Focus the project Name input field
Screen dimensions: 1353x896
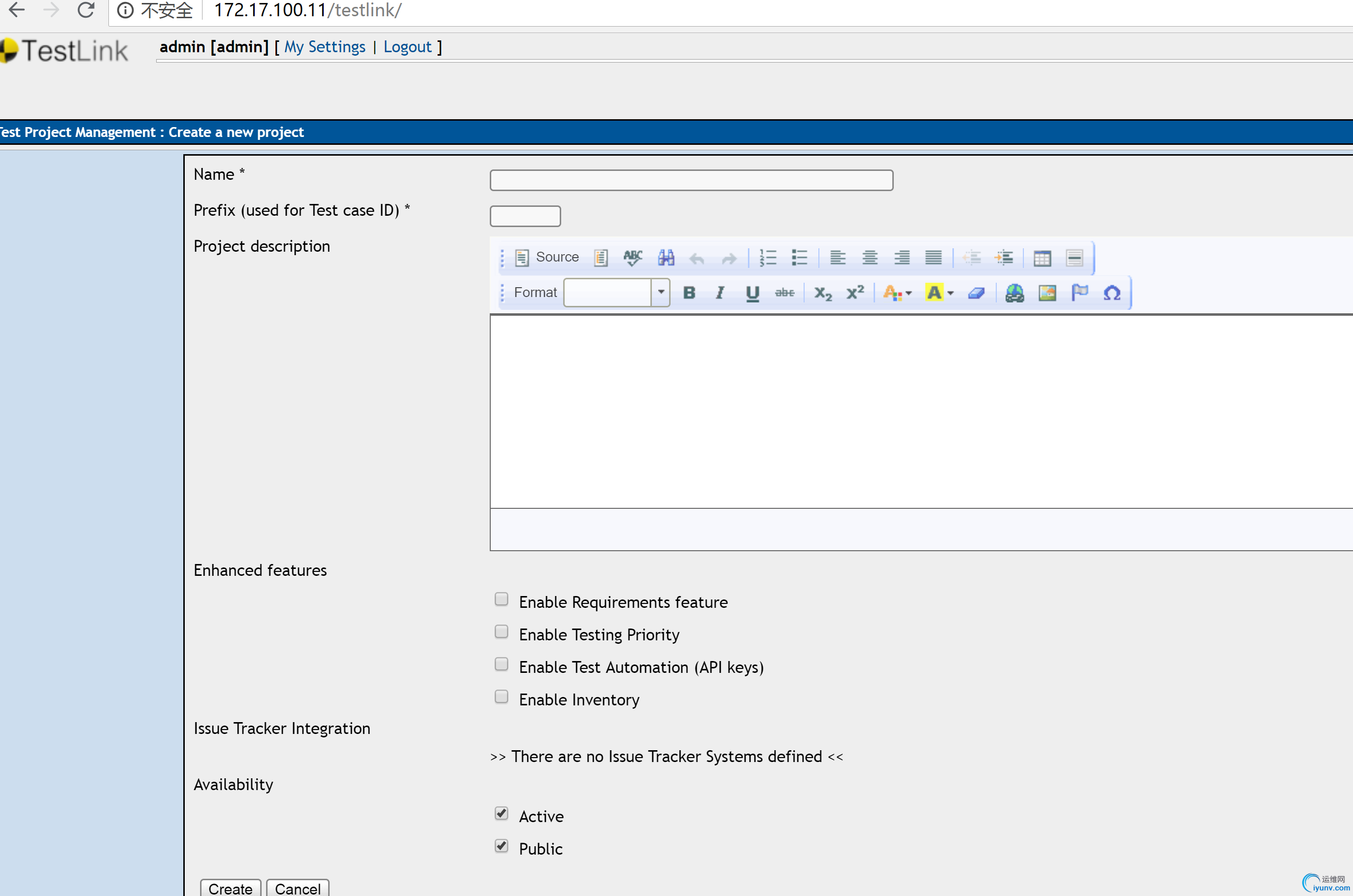(x=691, y=180)
